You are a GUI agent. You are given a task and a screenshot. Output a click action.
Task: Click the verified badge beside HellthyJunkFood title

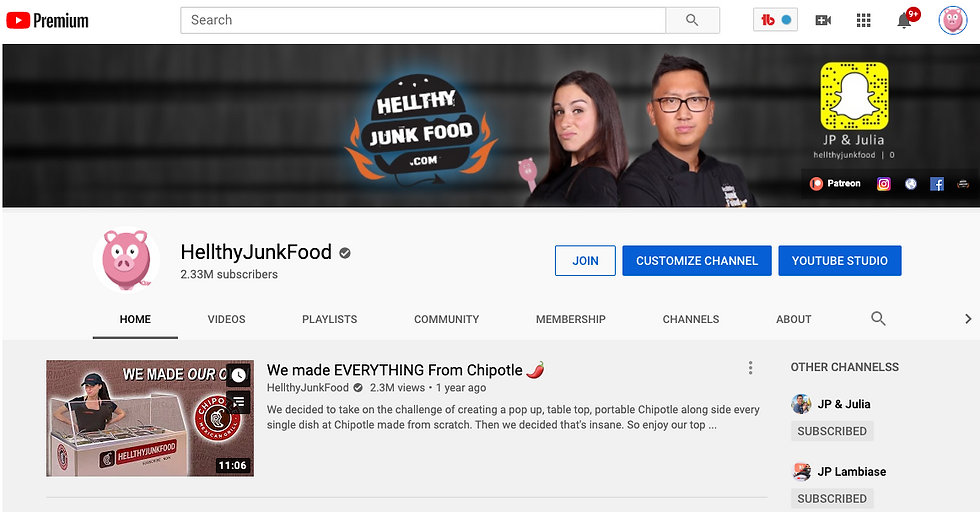click(345, 253)
